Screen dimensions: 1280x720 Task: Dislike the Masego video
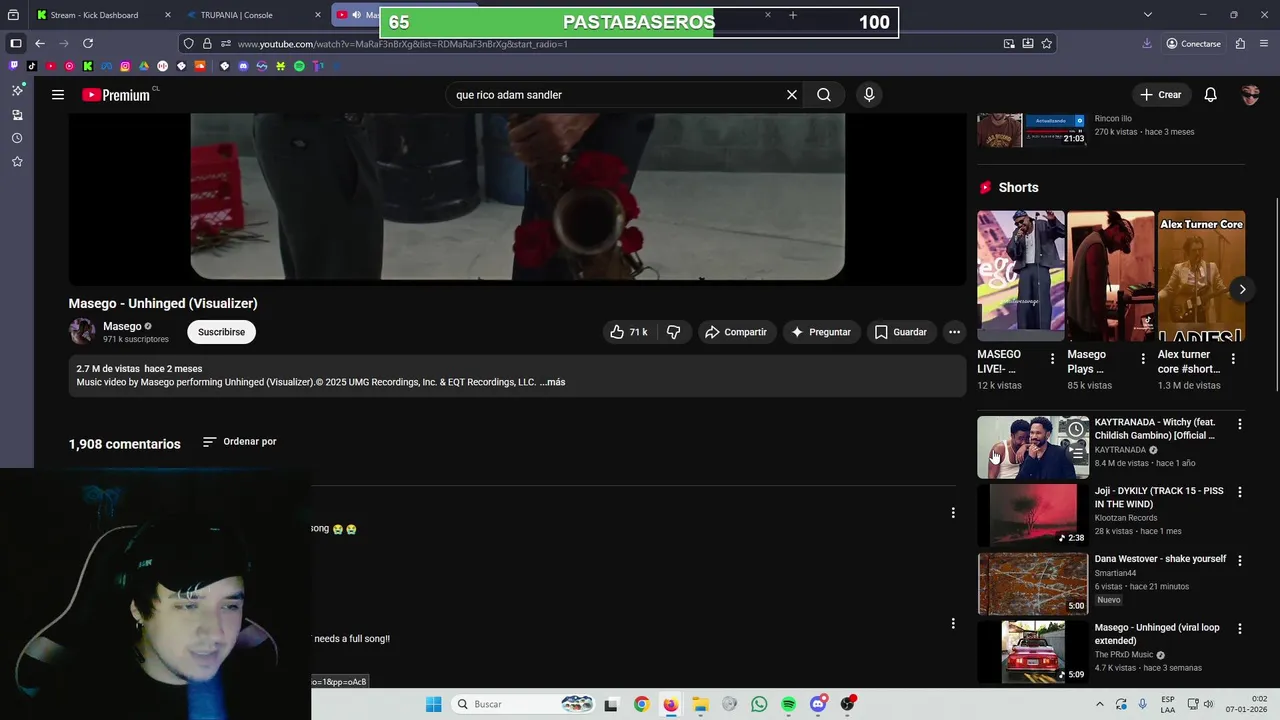tap(674, 332)
